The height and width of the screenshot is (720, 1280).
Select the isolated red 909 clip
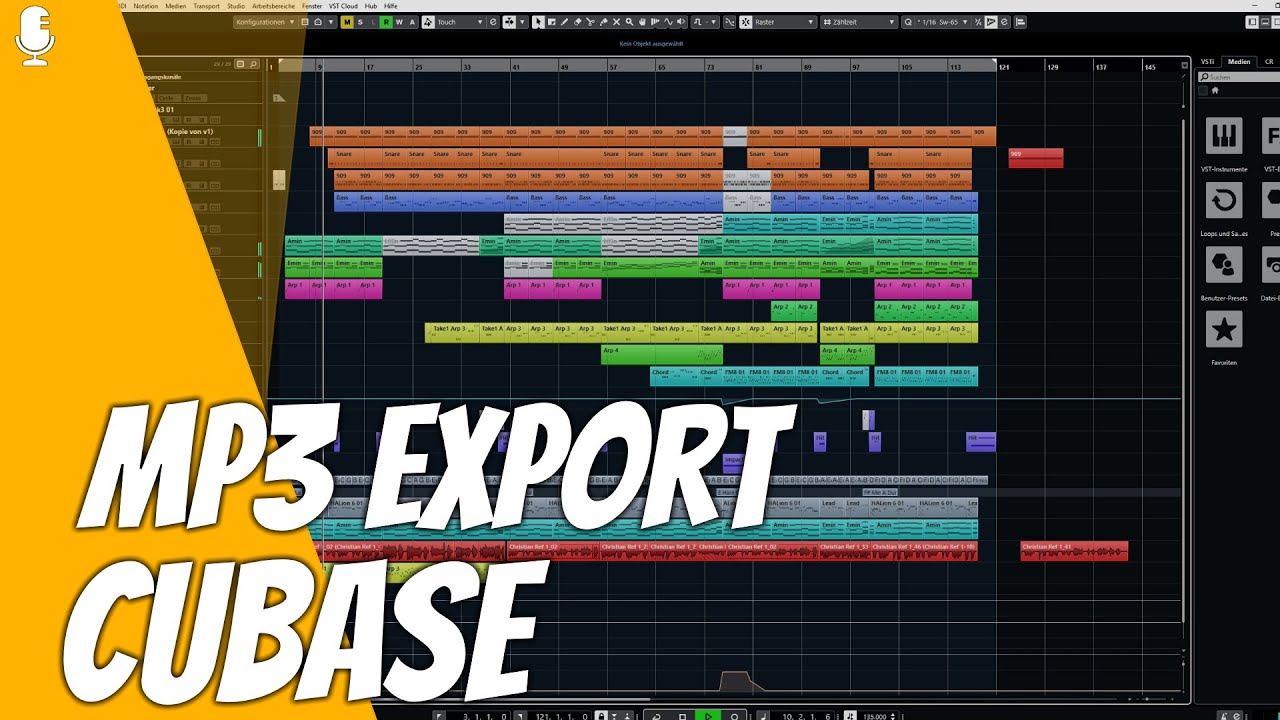[x=1036, y=158]
